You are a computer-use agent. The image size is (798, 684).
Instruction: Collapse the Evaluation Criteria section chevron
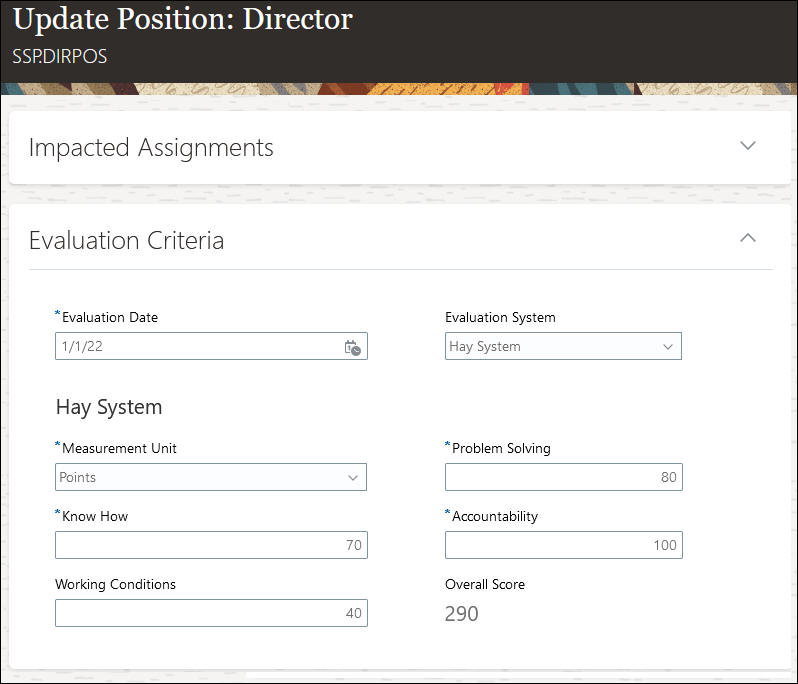click(747, 238)
